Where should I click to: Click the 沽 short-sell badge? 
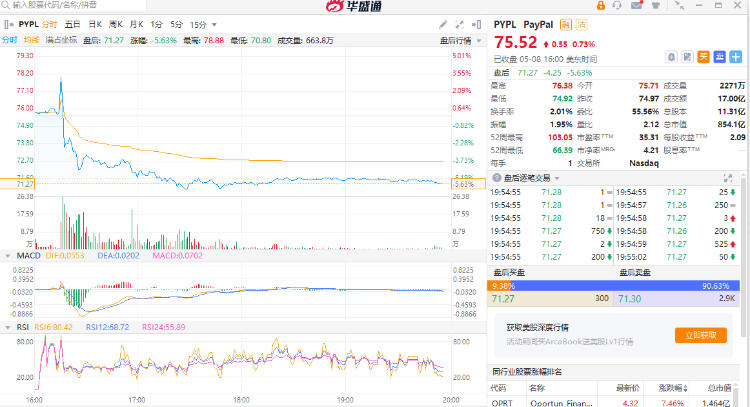(582, 25)
